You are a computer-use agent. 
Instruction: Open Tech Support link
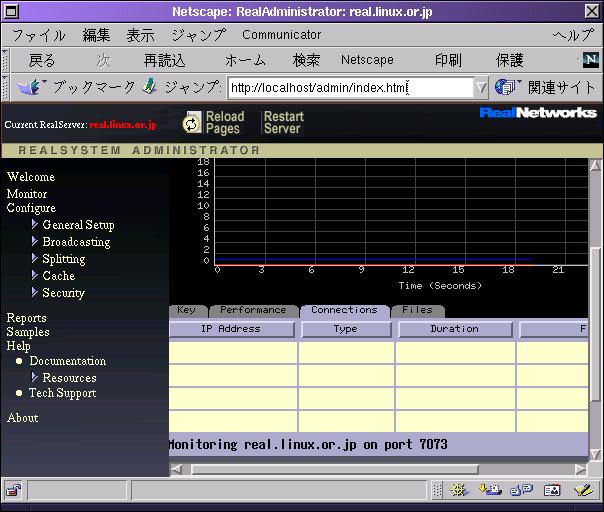[x=63, y=393]
